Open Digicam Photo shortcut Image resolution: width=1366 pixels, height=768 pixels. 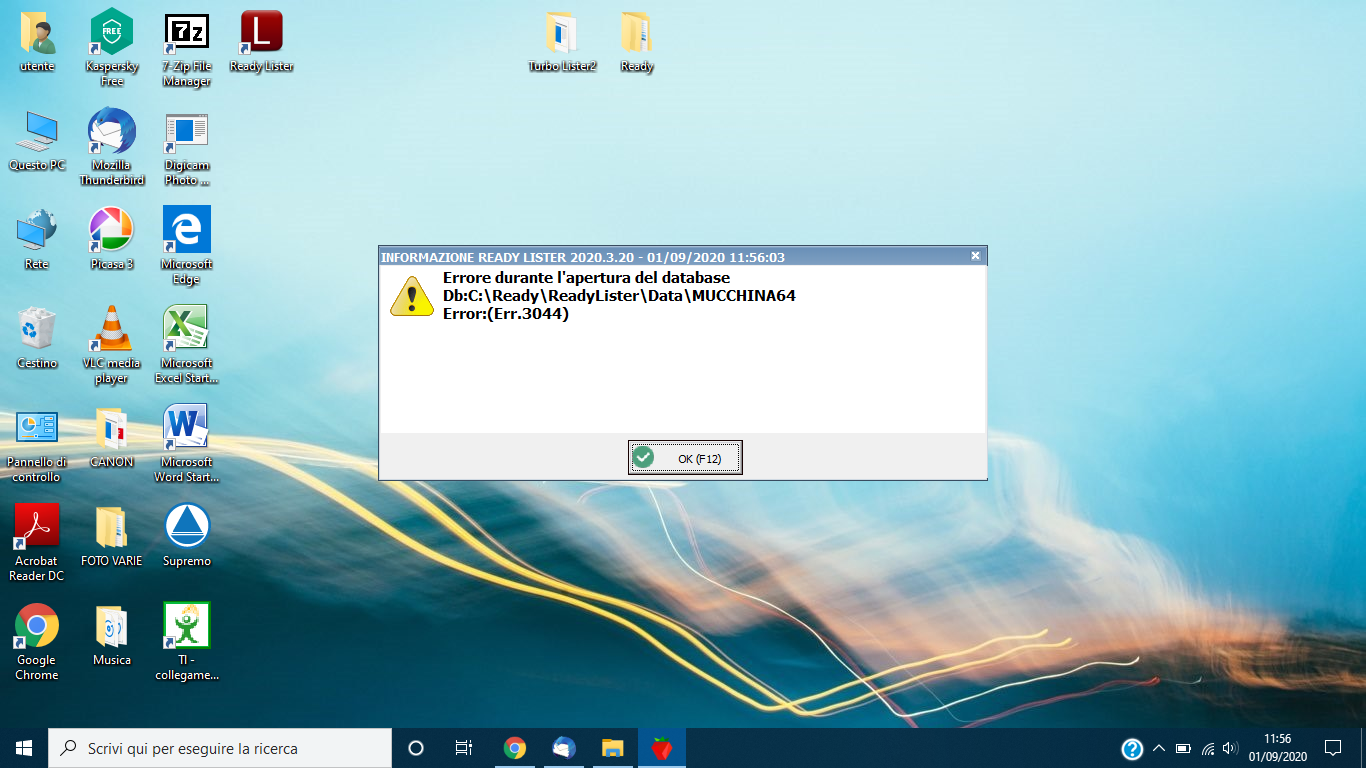coord(187,147)
